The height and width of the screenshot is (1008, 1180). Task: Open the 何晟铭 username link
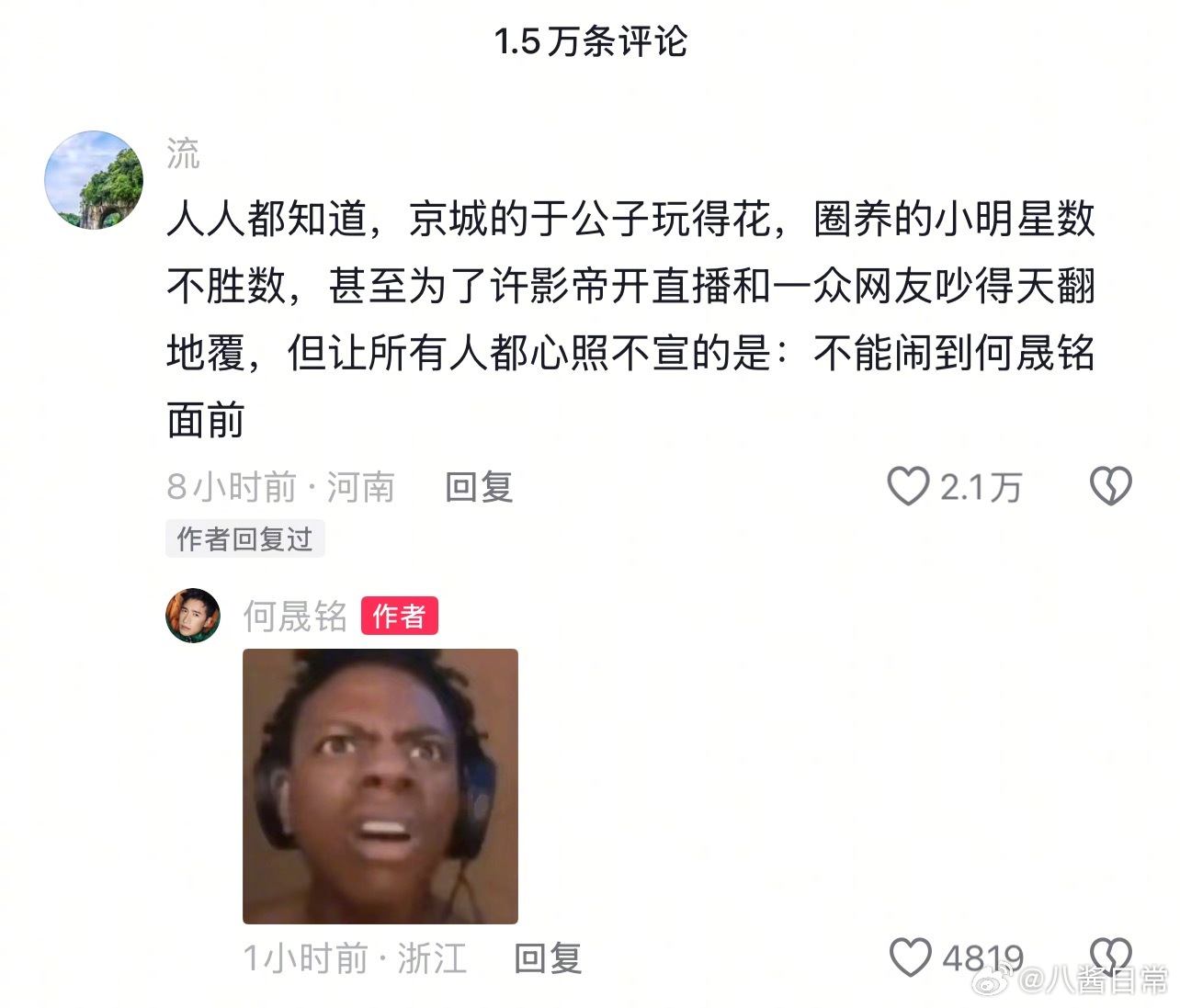295,616
